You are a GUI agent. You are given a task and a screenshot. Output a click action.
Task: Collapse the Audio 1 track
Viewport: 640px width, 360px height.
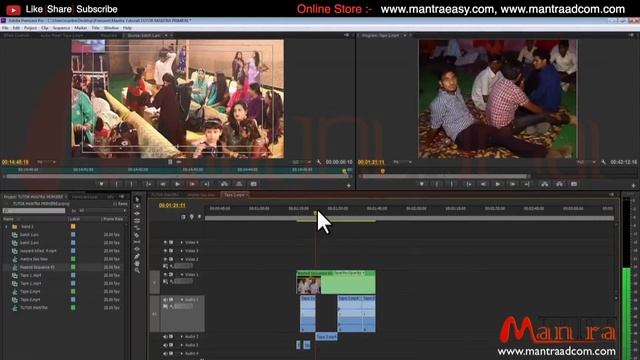coord(182,300)
